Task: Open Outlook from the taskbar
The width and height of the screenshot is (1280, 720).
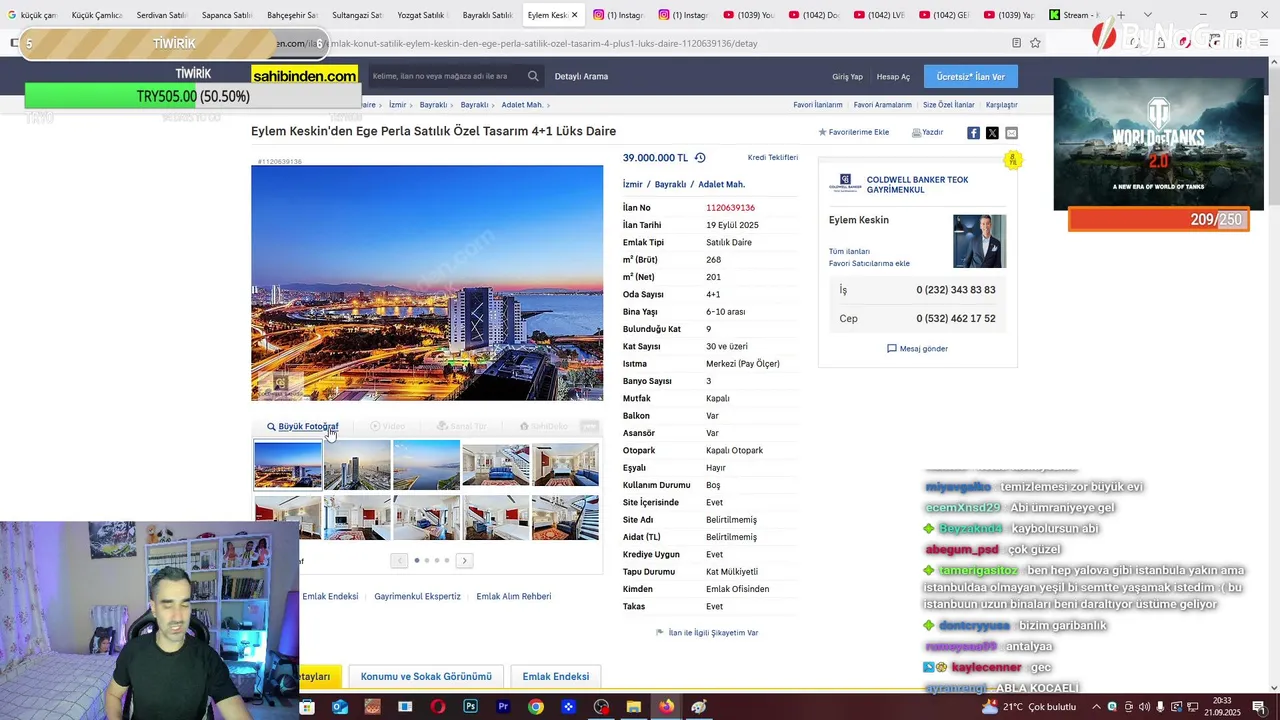Action: (340, 707)
